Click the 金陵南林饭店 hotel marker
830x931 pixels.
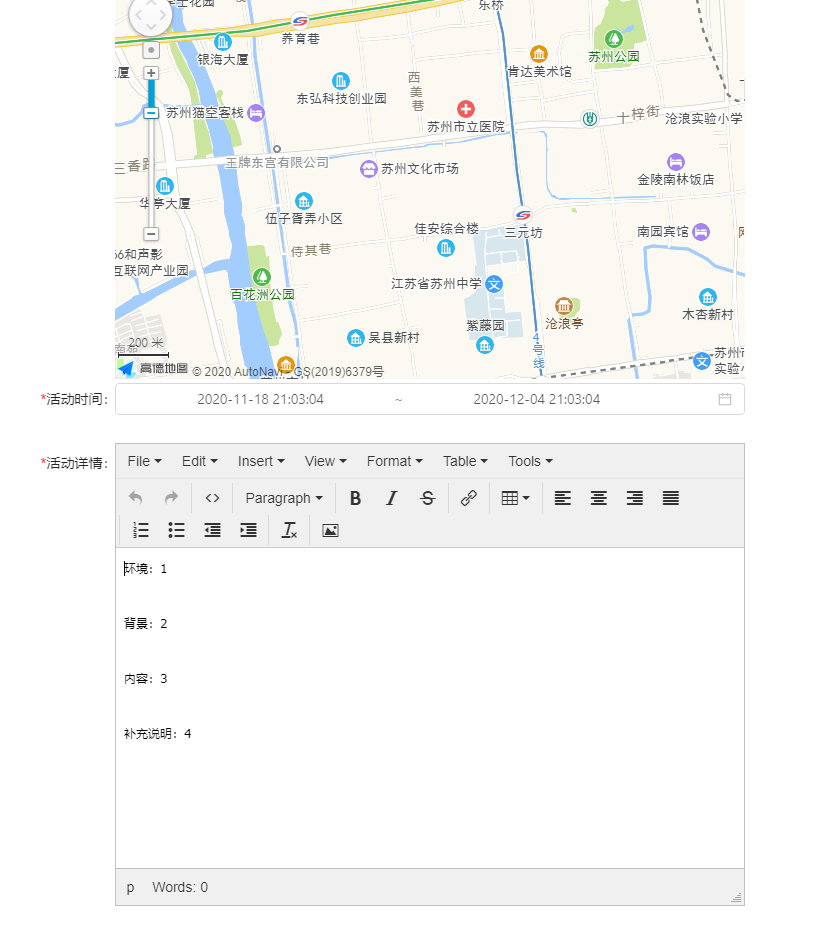[x=676, y=162]
